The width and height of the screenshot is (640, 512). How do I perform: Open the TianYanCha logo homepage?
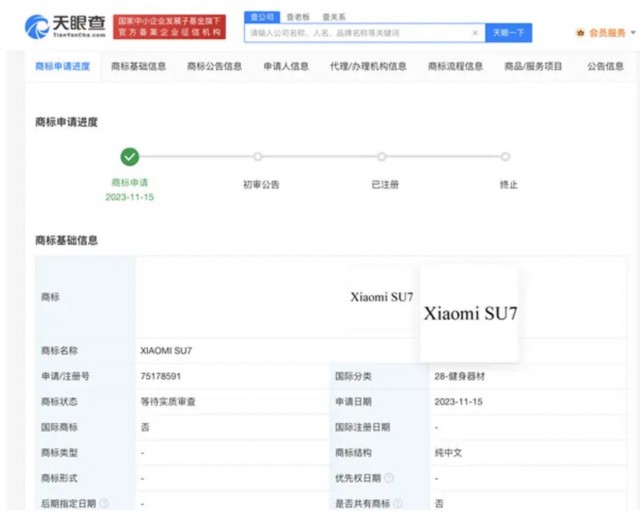coord(65,27)
